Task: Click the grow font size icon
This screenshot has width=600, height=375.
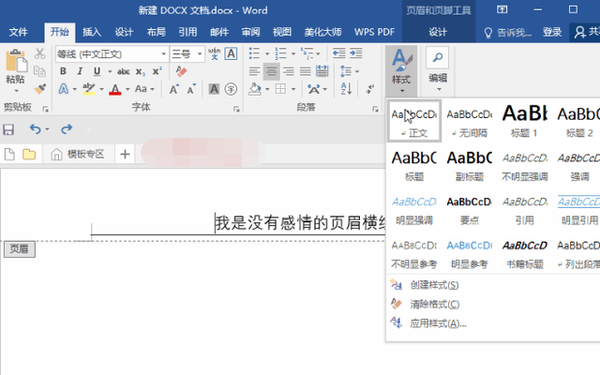Action: point(174,89)
